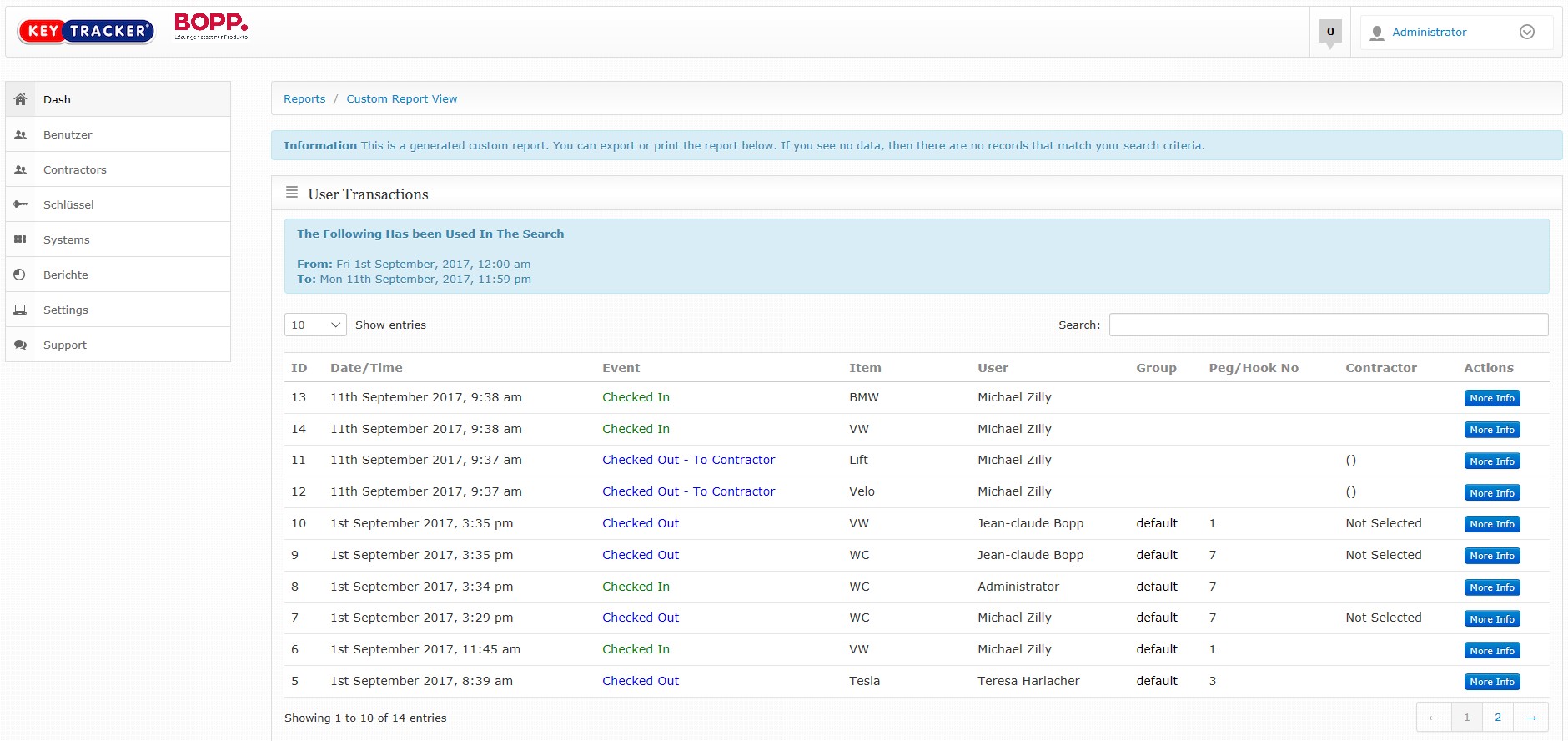Open the notifications counter badge
This screenshot has height=741, width=1568.
[1330, 32]
